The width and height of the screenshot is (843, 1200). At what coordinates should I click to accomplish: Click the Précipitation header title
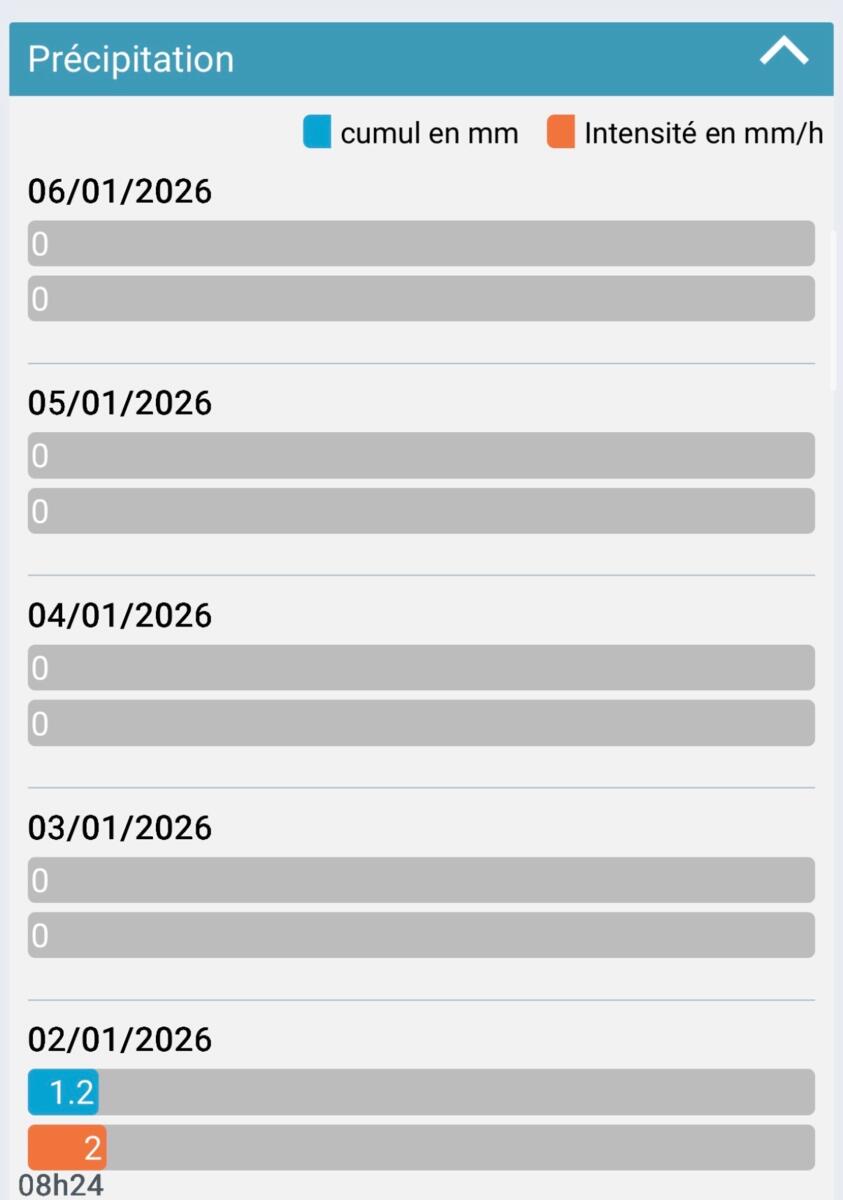coord(130,59)
